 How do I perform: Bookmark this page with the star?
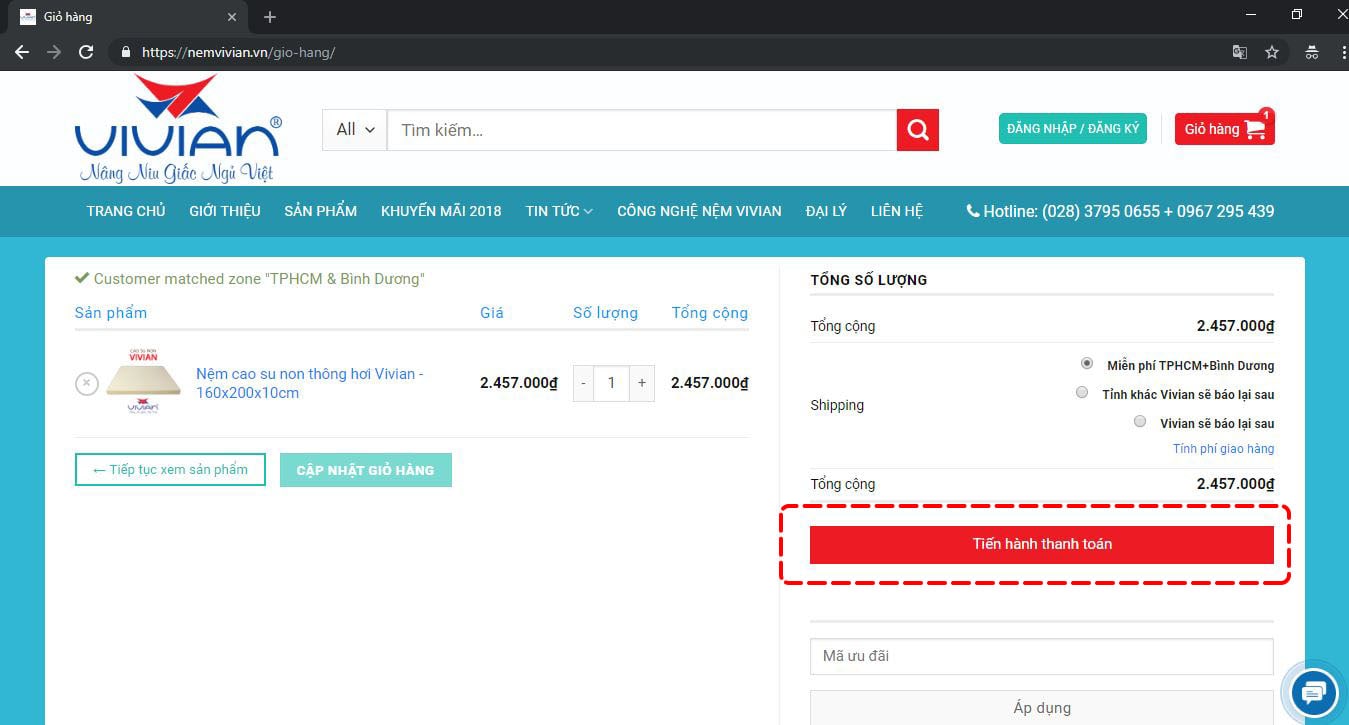[1272, 52]
